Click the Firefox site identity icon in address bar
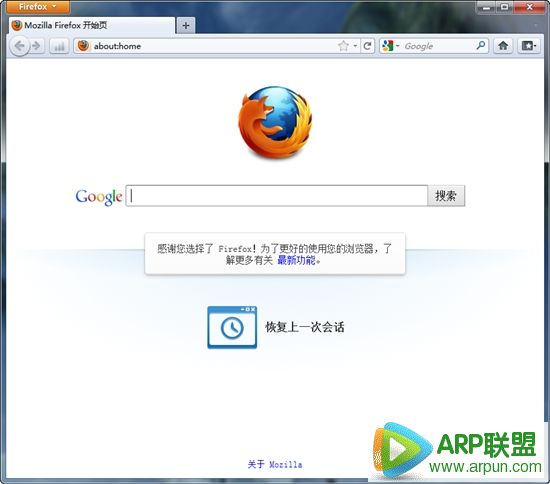550x484 pixels. pyautogui.click(x=83, y=46)
